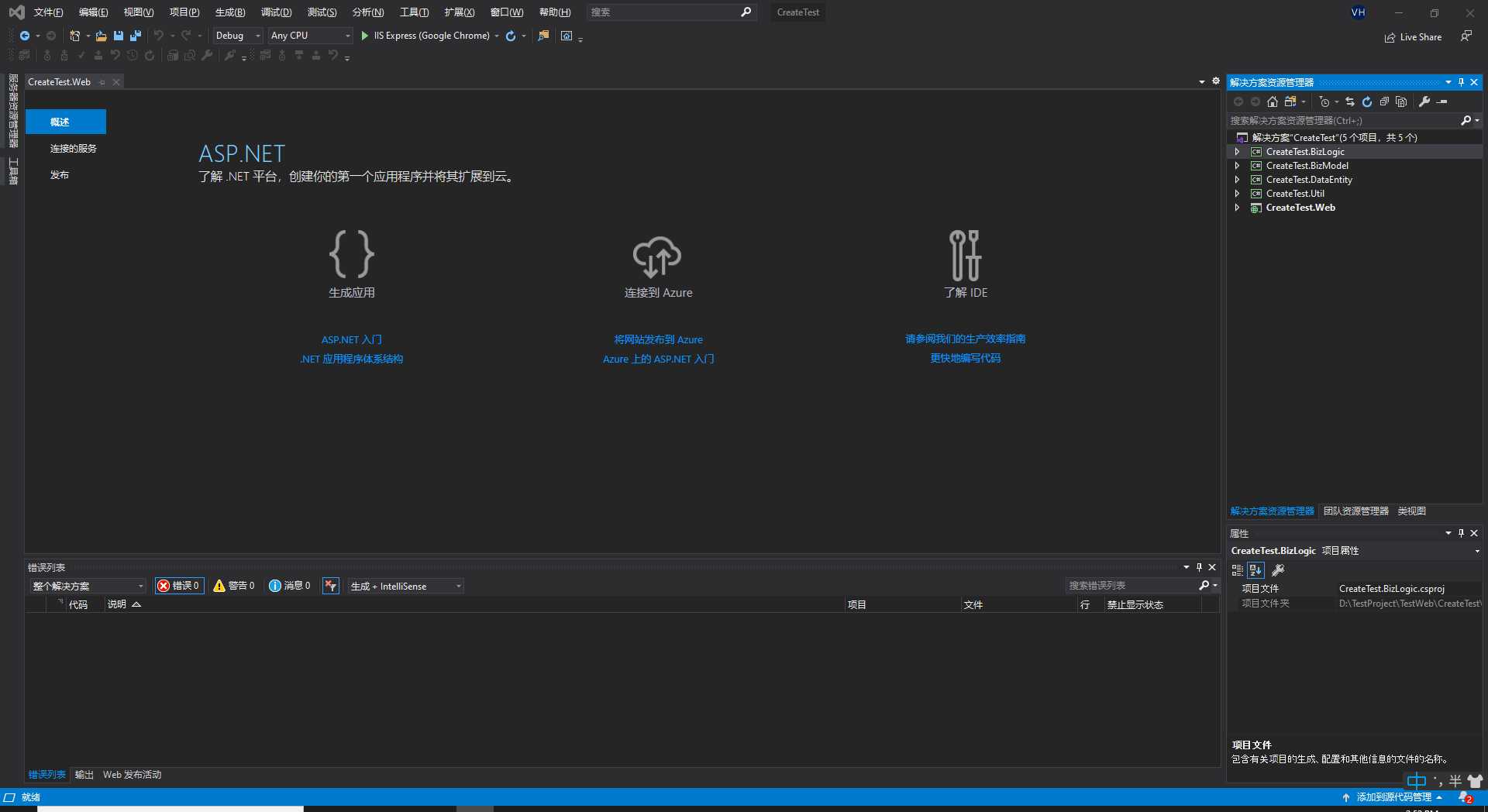
Task: Click the New Project toolbar icon
Action: click(x=74, y=36)
